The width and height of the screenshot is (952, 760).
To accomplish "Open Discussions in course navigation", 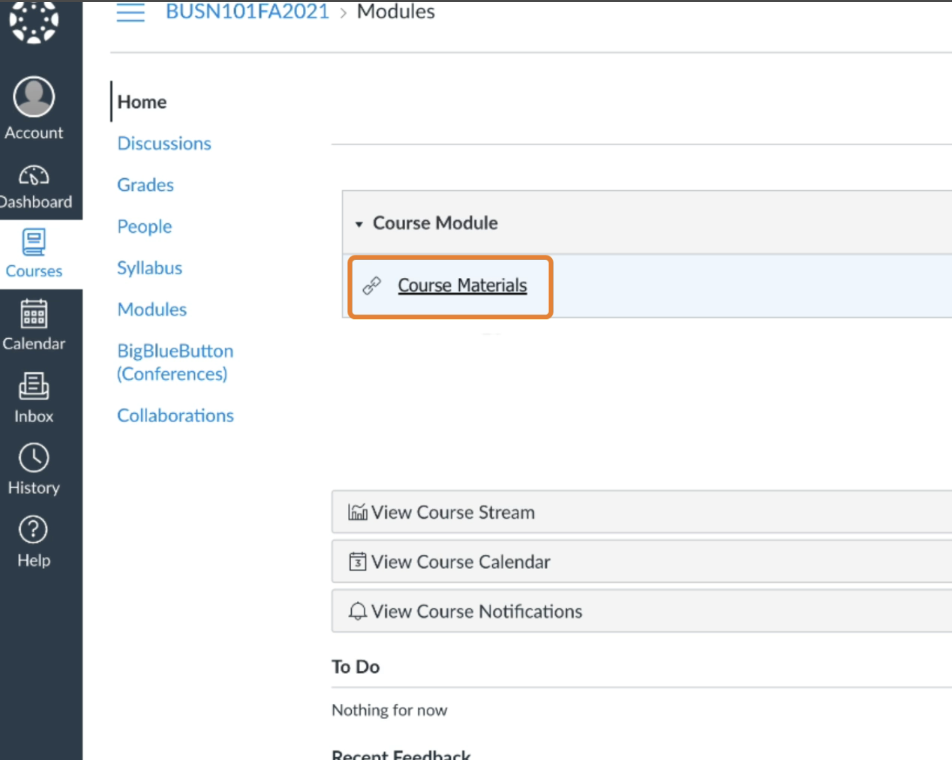I will (x=164, y=143).
